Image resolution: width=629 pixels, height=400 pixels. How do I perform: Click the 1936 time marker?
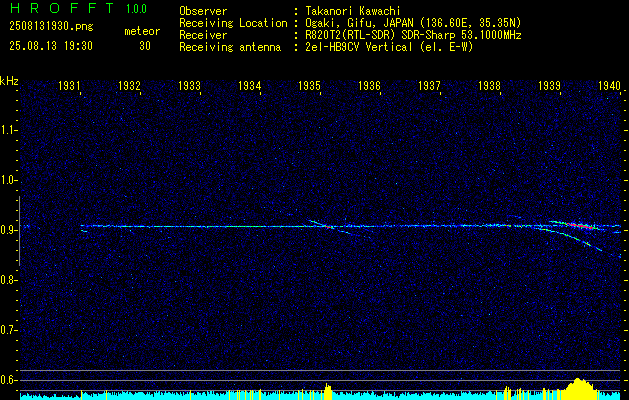point(369,85)
